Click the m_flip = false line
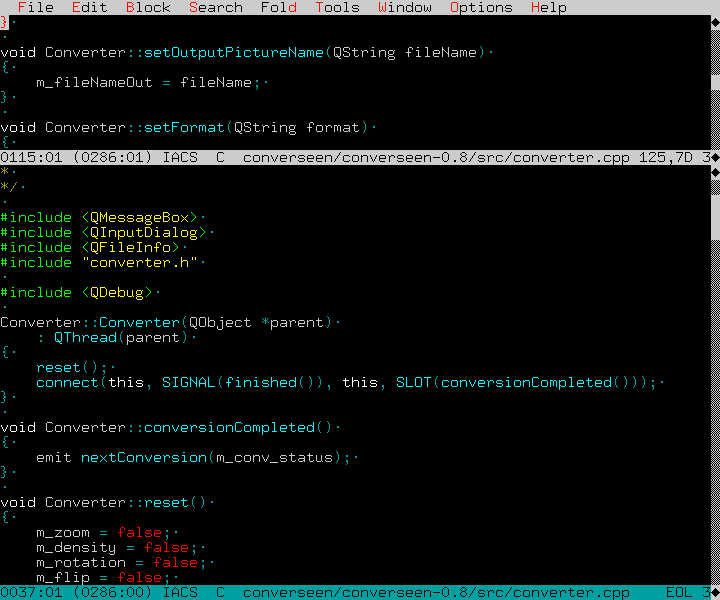This screenshot has height=600, width=720. click(103, 578)
